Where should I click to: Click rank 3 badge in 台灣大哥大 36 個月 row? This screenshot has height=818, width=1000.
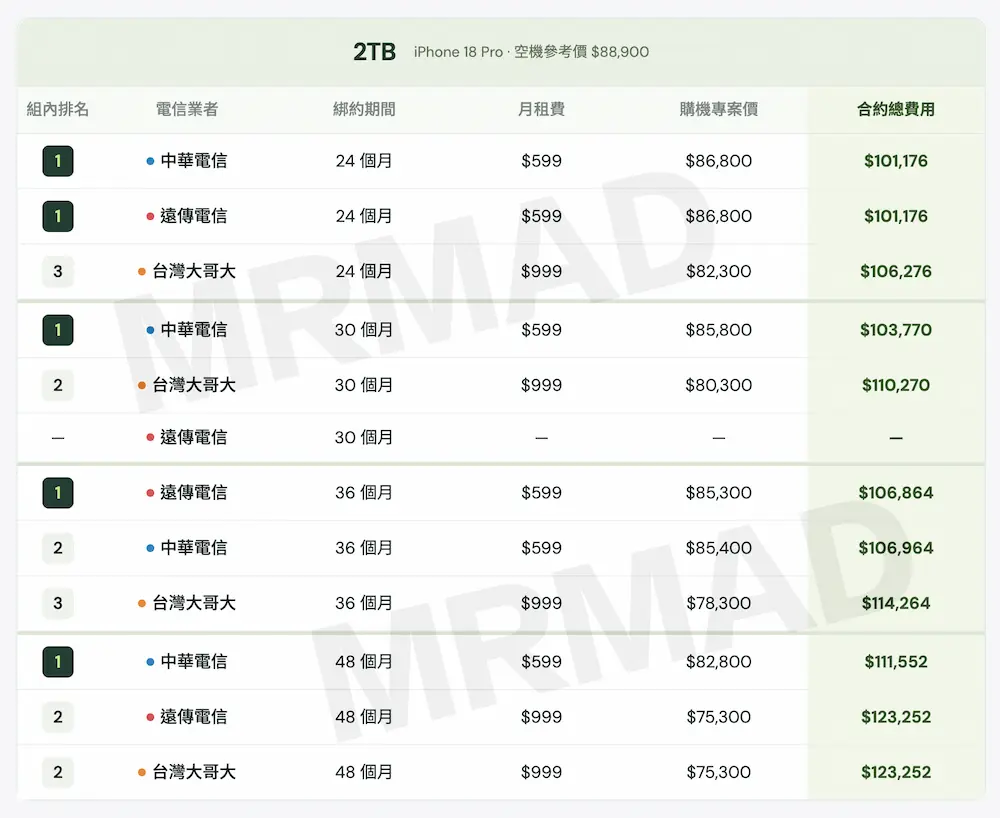coord(58,603)
